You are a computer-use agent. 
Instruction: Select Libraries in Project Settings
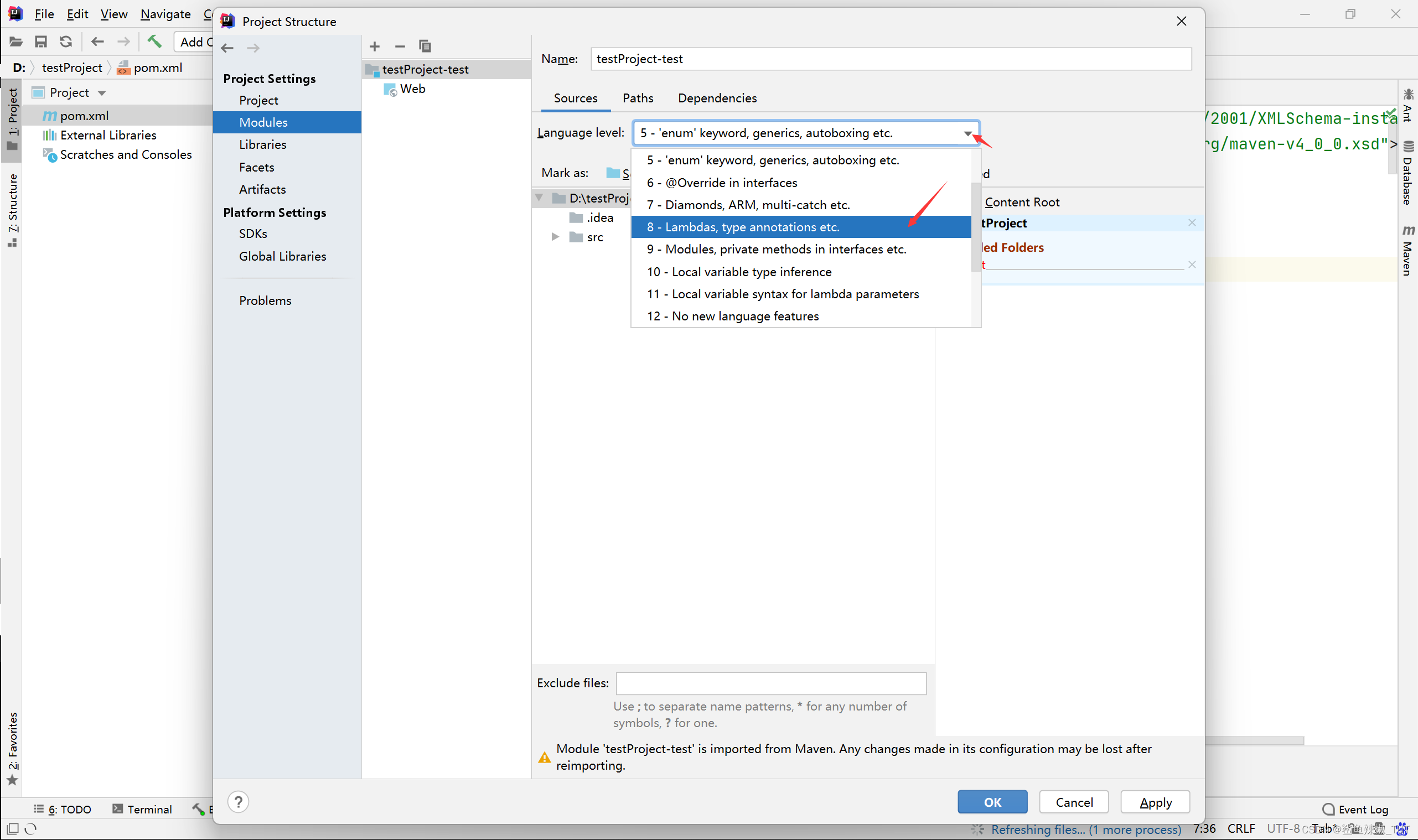tap(263, 144)
